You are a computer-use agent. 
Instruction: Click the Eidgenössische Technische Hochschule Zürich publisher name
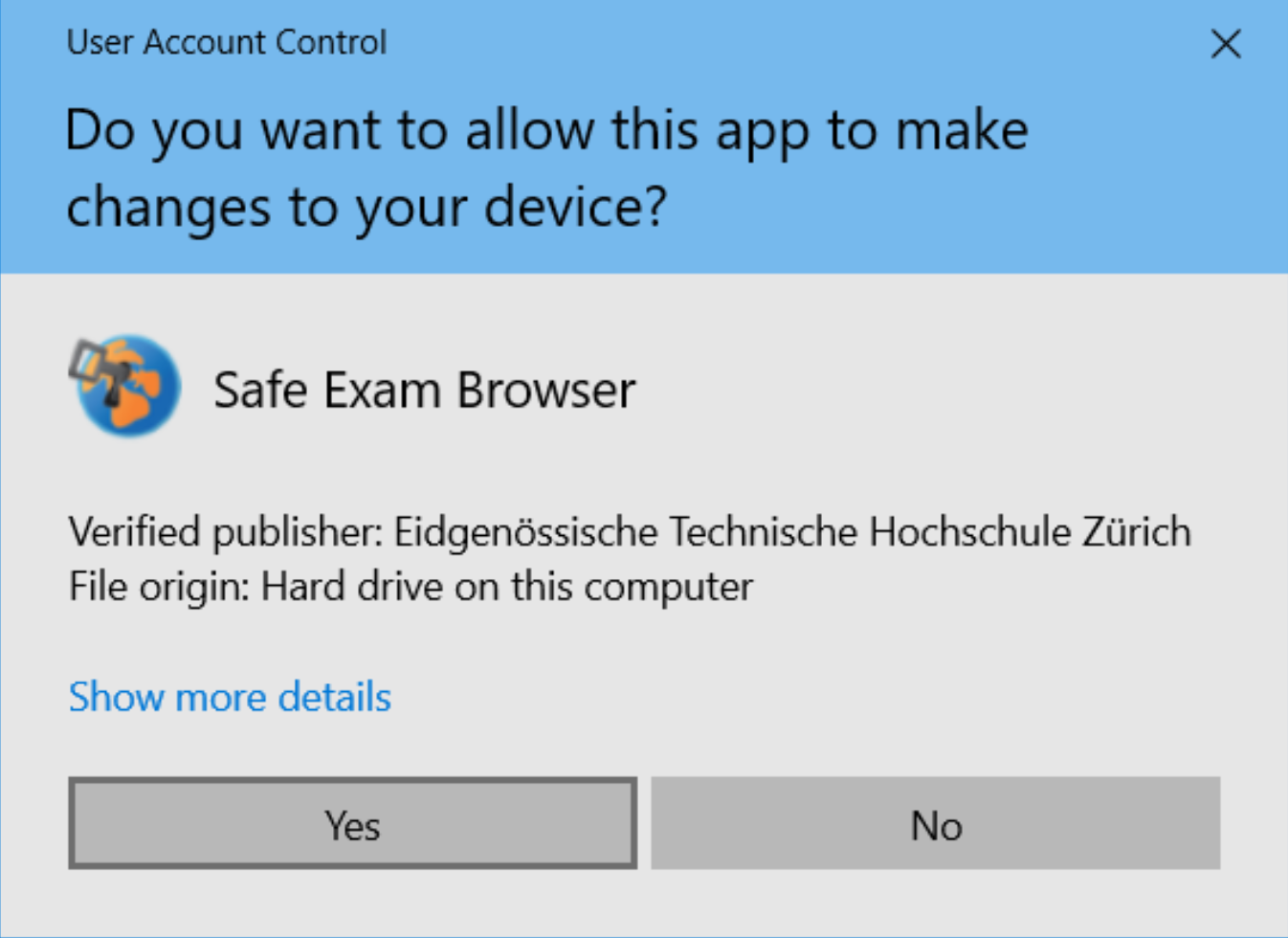click(792, 532)
